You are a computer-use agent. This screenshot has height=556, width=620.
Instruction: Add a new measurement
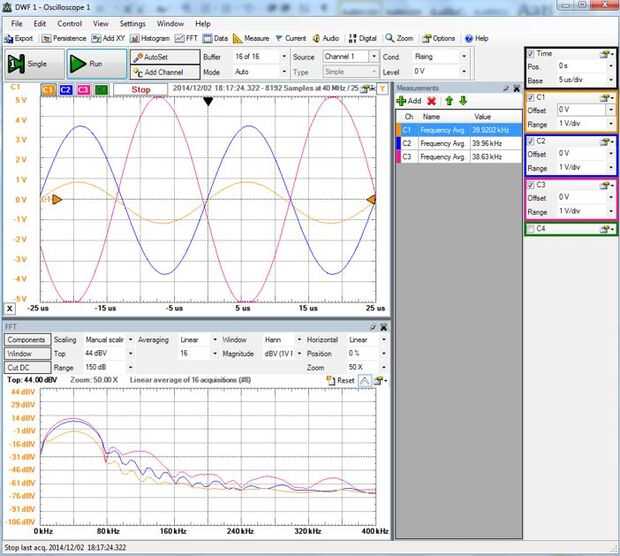410,101
